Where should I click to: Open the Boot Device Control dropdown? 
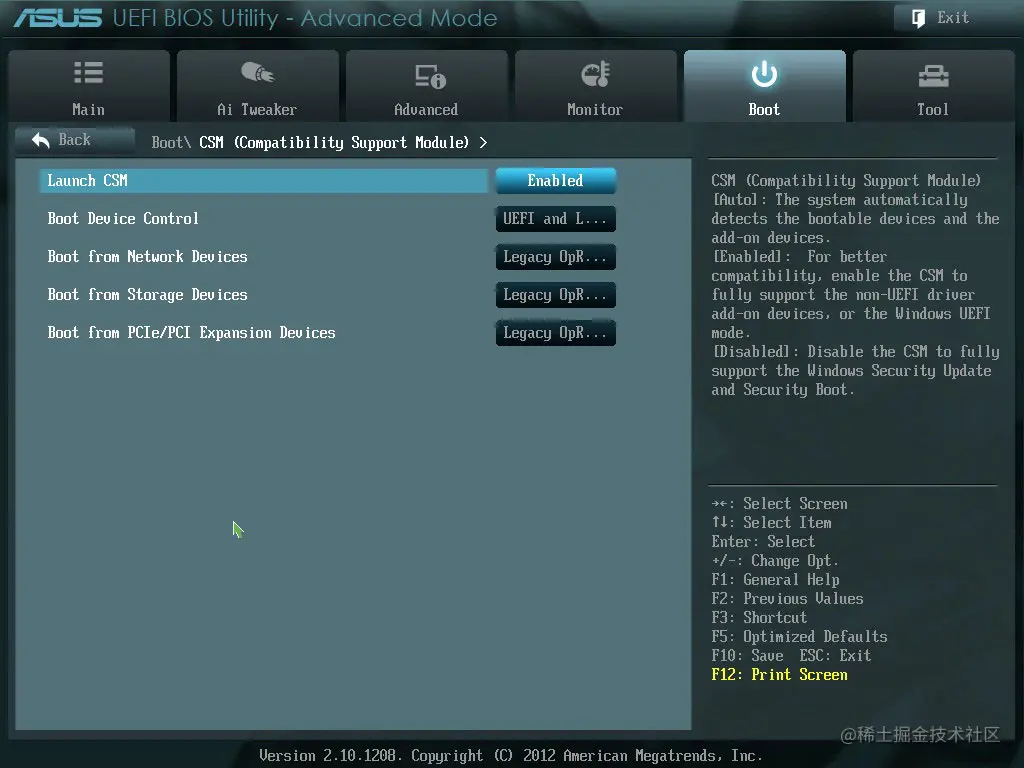pos(555,219)
